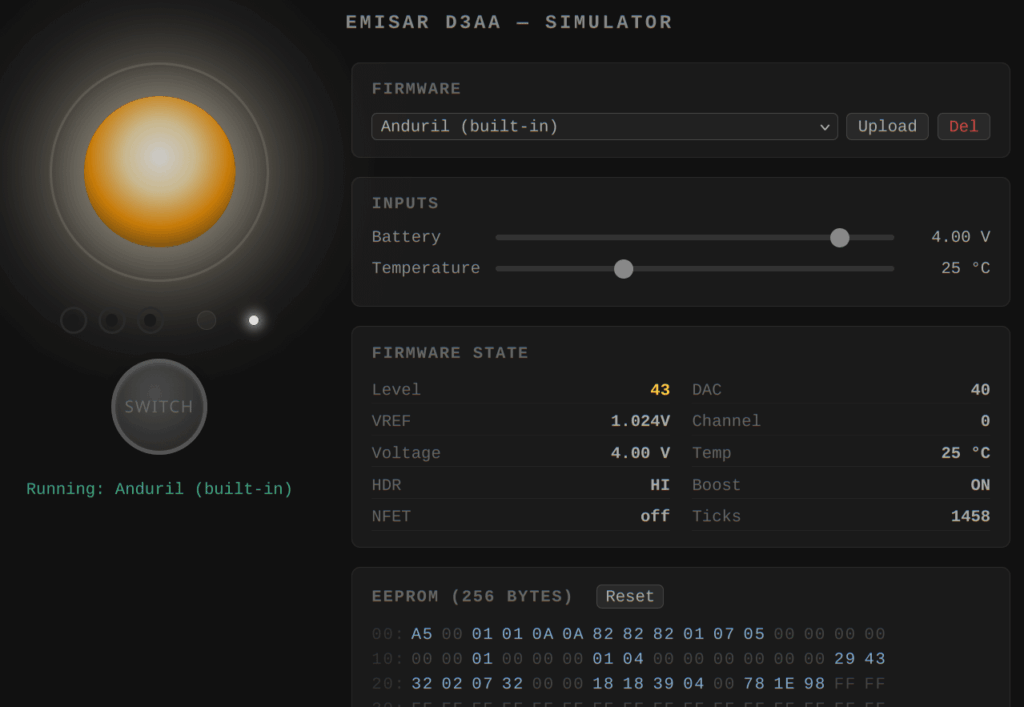Click the EEPROM byte A5 at address 00

click(421, 633)
